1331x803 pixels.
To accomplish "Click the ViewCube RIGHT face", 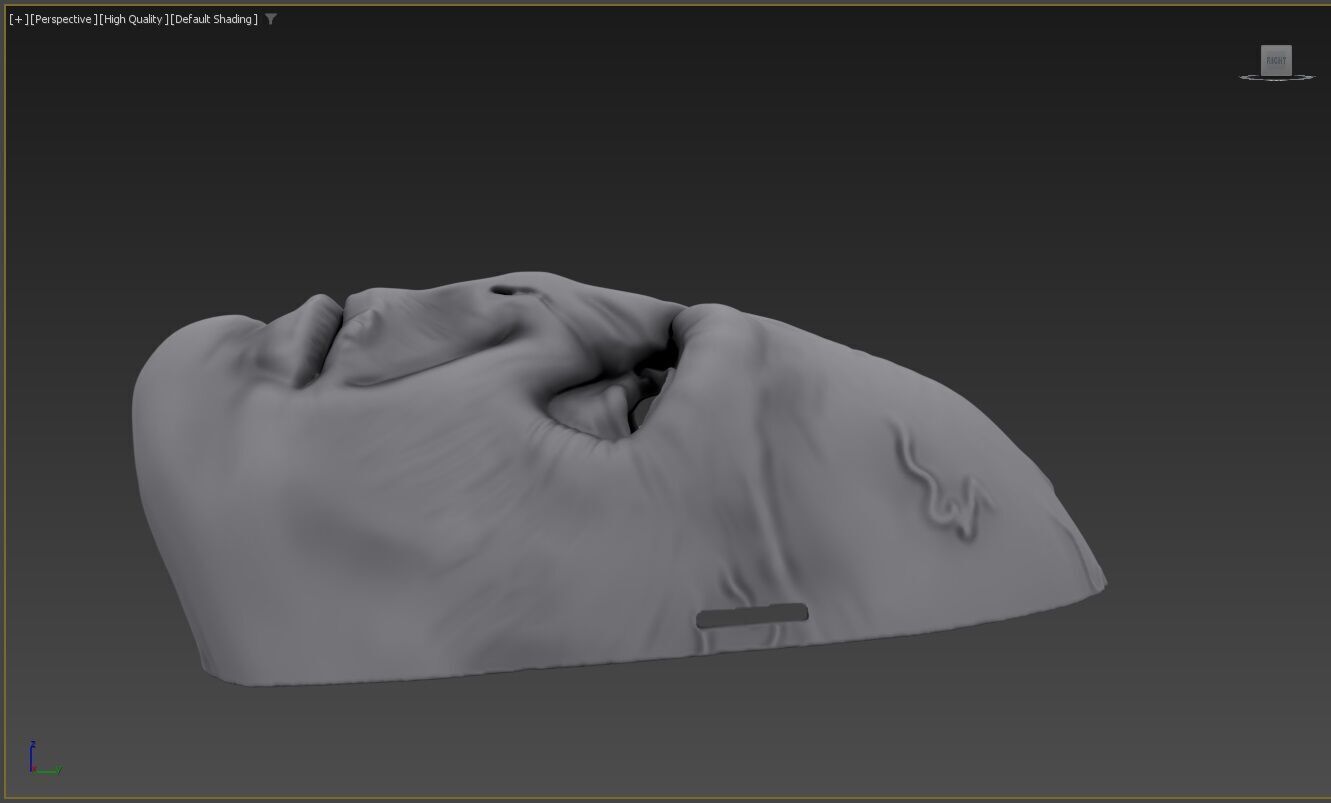I will point(1276,60).
